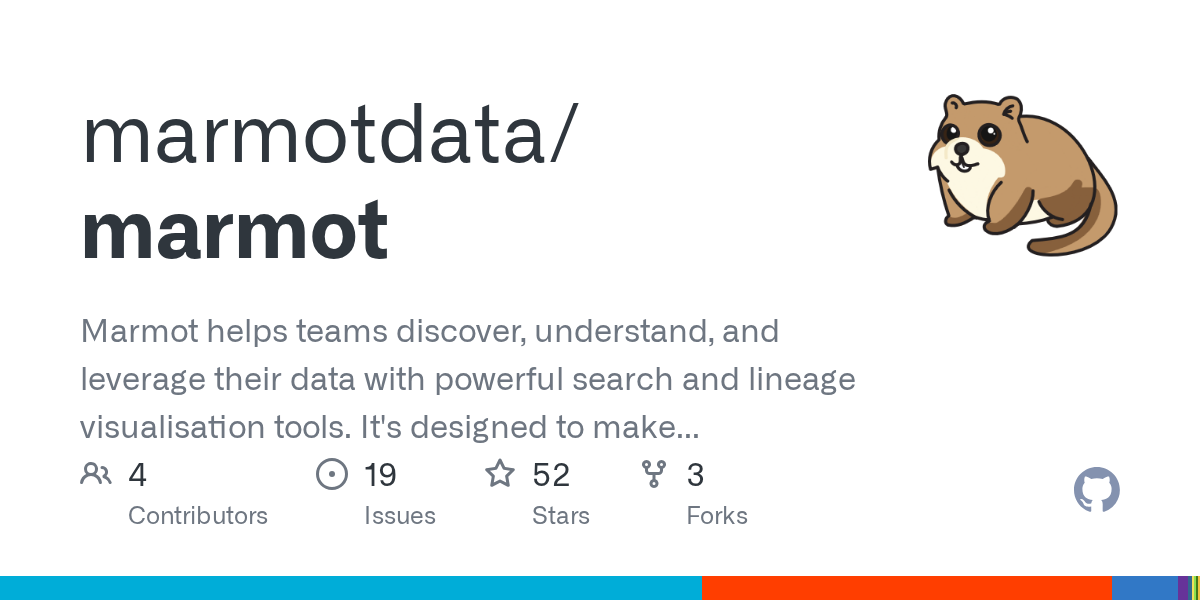
Task: Click the Stars star icon
Action: click(x=500, y=474)
